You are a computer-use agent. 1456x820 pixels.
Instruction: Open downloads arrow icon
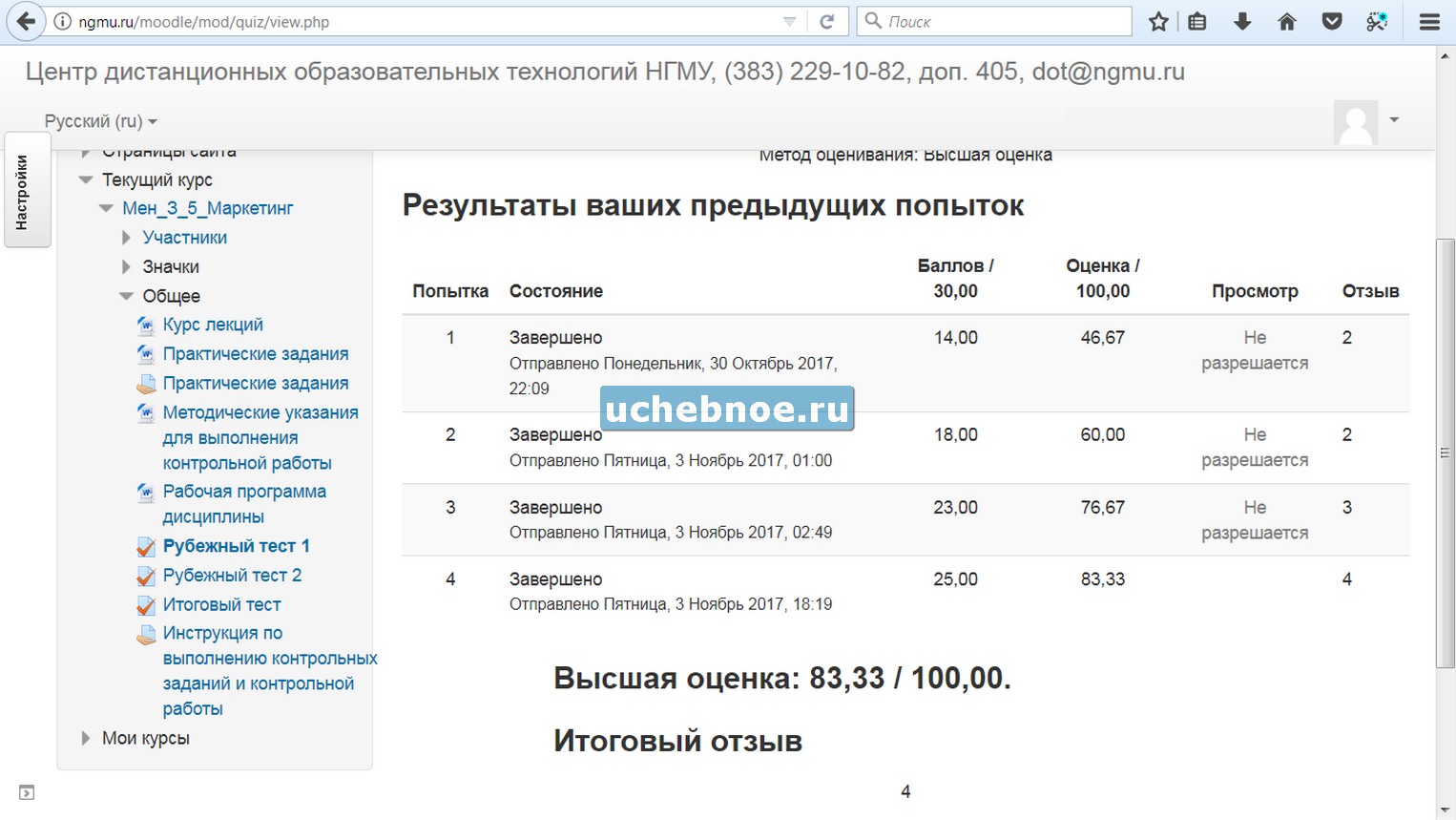(x=1242, y=21)
